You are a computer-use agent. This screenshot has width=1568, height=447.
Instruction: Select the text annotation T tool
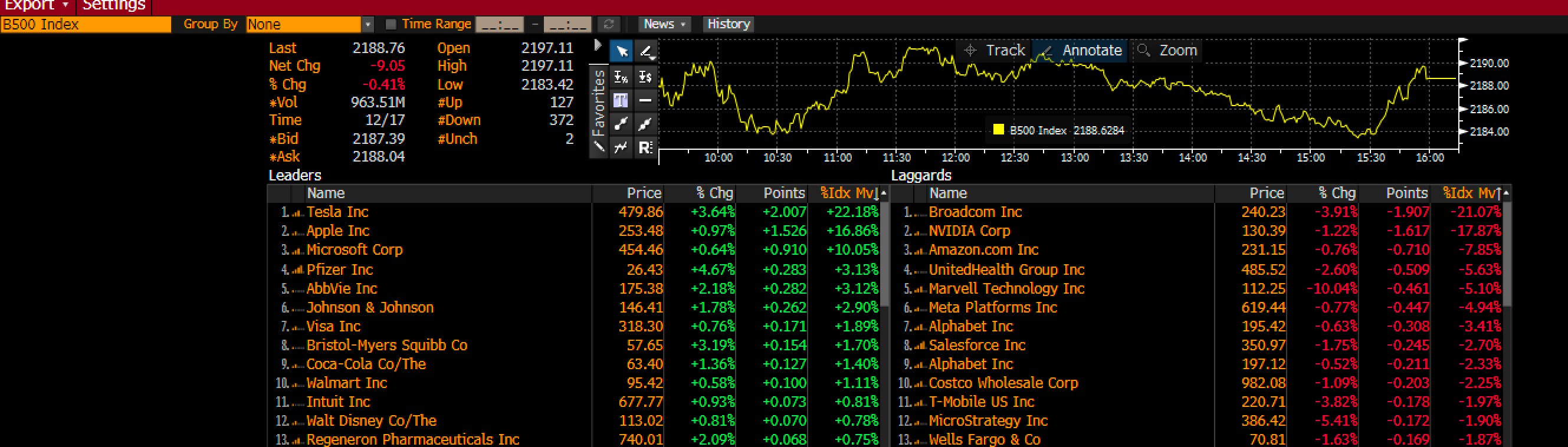[621, 100]
